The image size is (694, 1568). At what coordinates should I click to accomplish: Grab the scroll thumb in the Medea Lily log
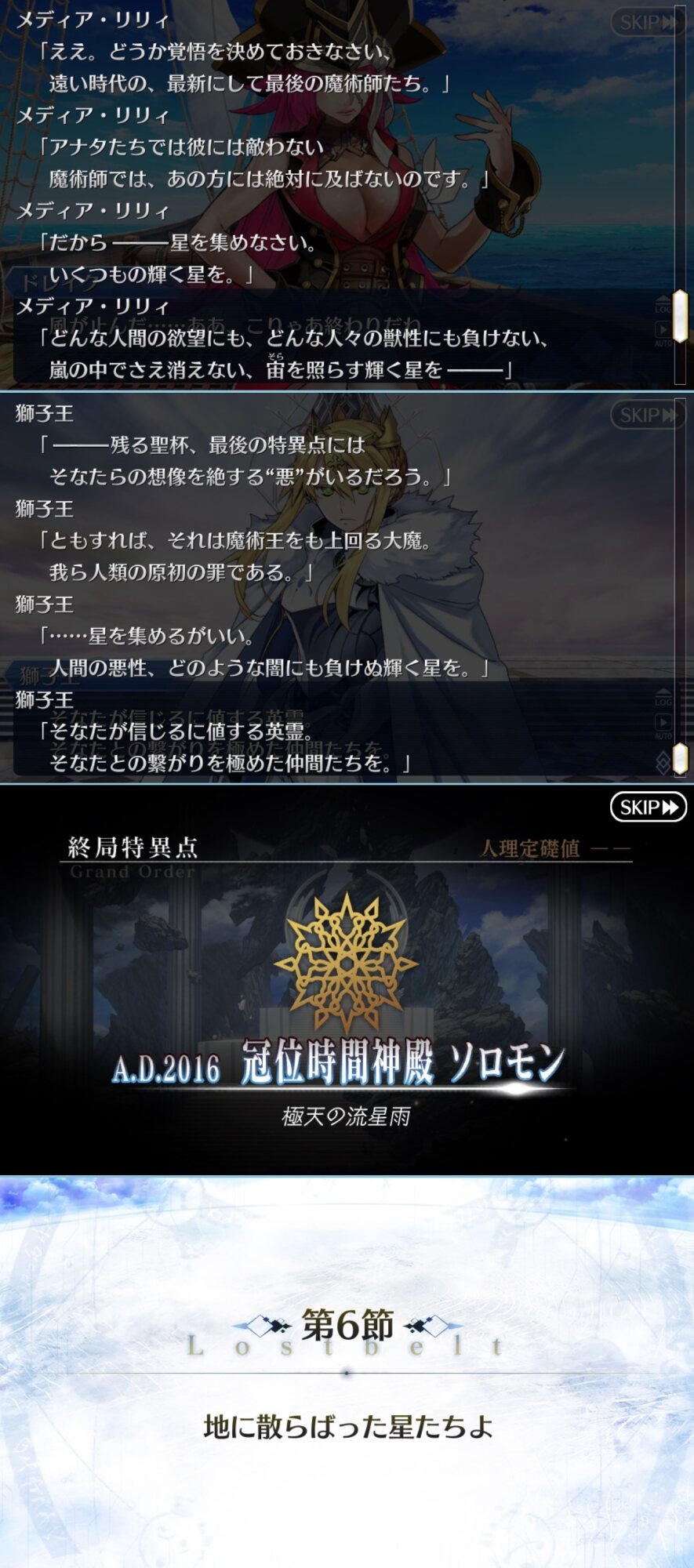click(x=680, y=316)
